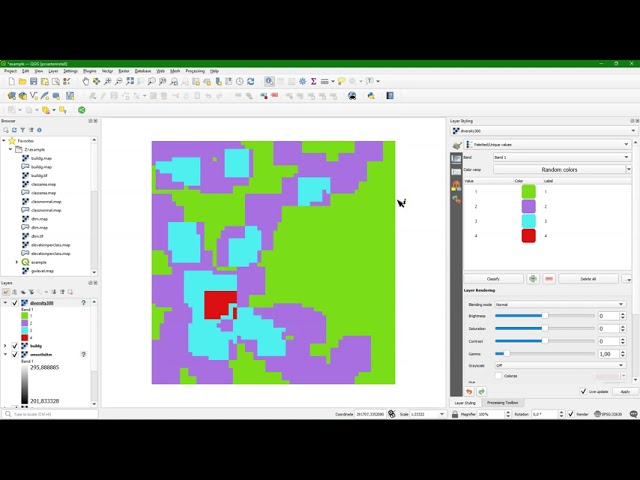Enable the Colorize checkbox
Viewport: 640px width, 480px height.
click(498, 376)
